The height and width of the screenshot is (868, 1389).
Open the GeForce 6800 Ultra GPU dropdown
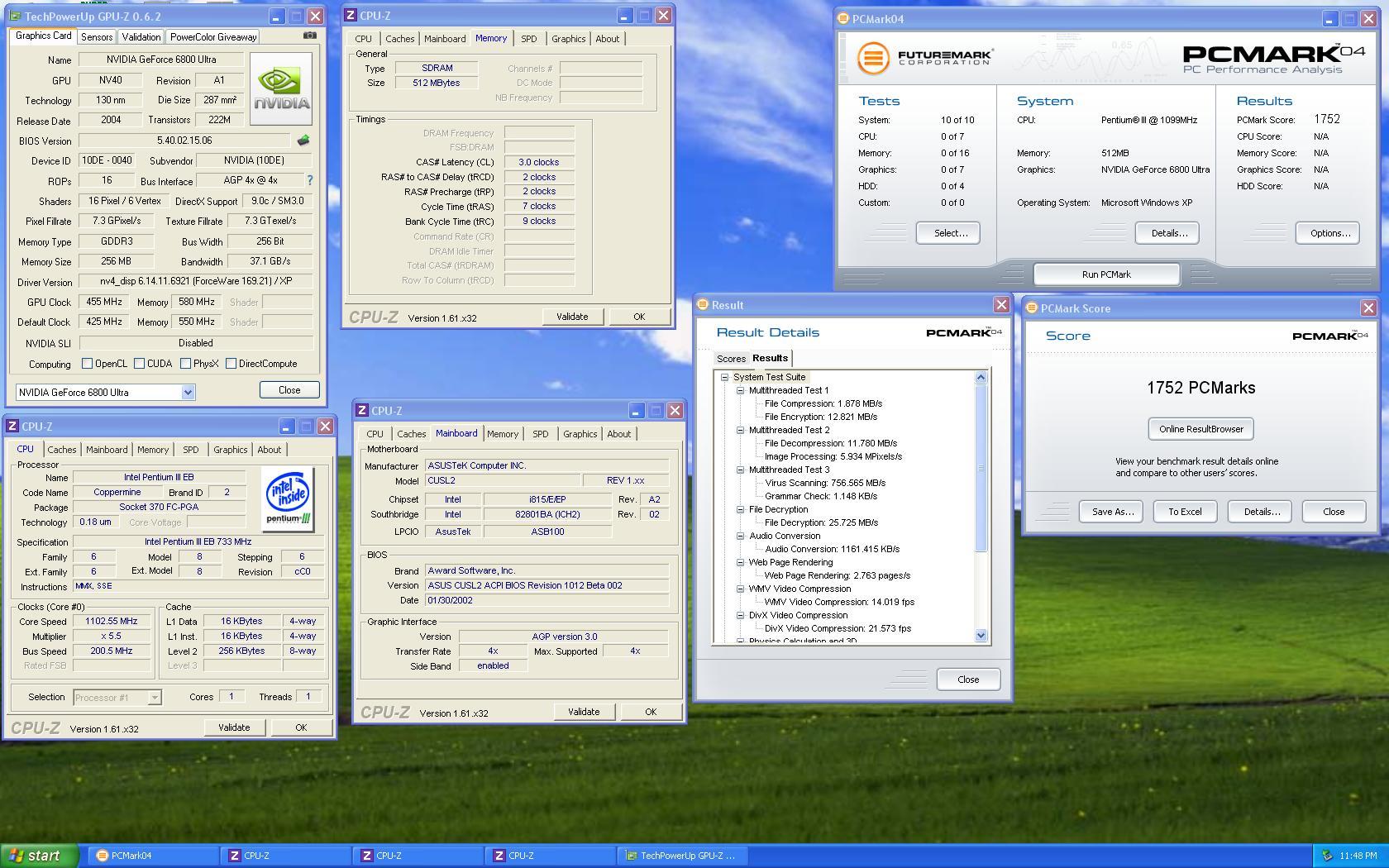click(x=188, y=392)
